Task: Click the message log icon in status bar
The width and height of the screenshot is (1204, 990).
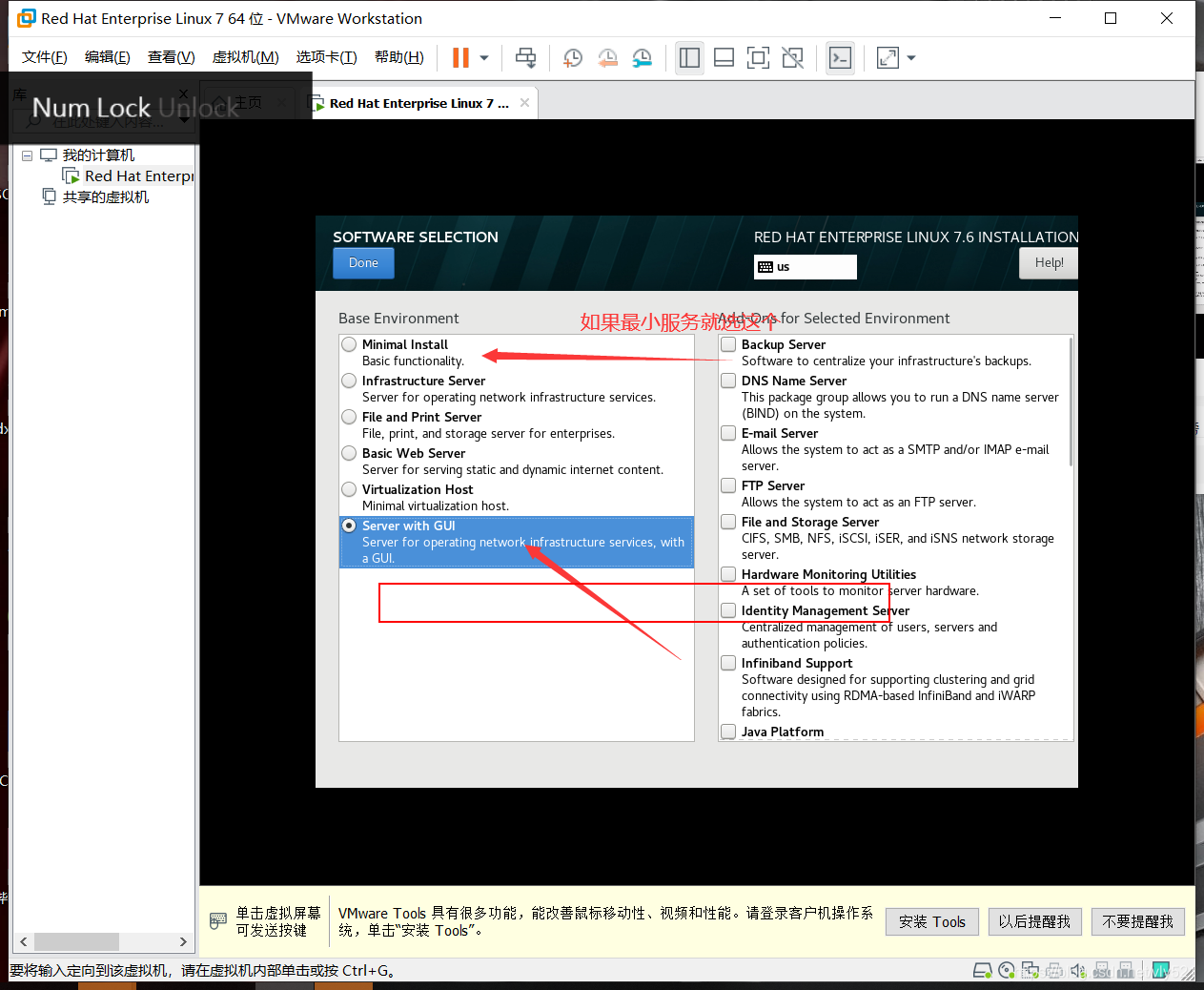Action: 1160,971
